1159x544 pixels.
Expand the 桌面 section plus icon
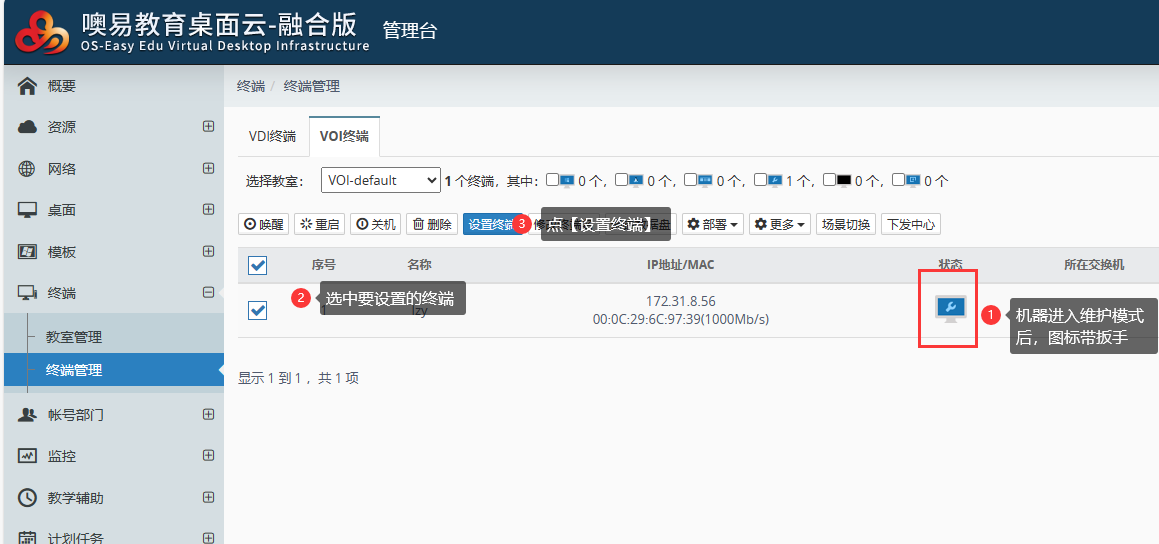(208, 210)
